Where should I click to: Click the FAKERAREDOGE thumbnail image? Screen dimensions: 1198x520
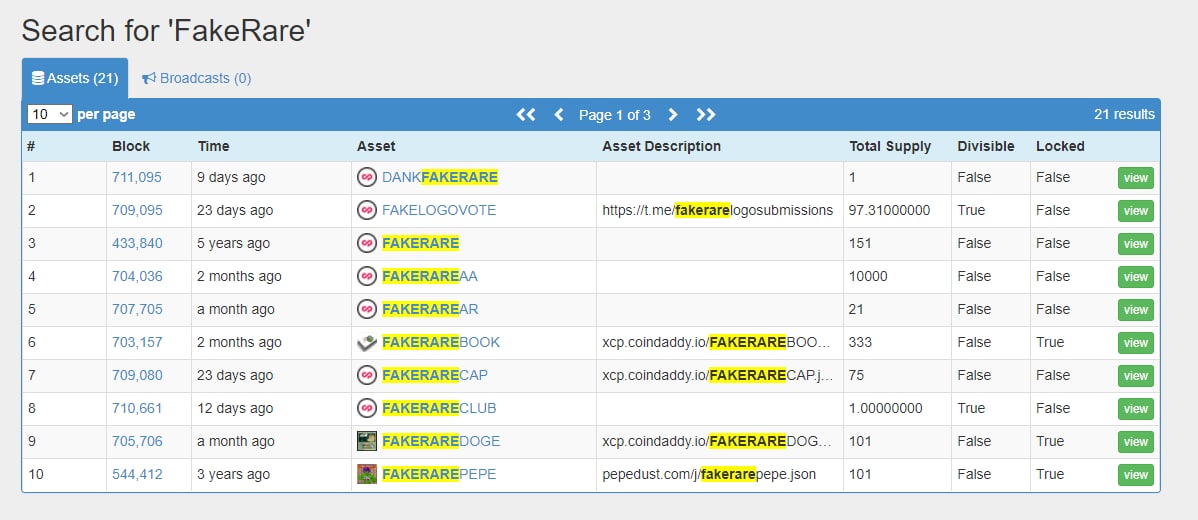(x=367, y=441)
